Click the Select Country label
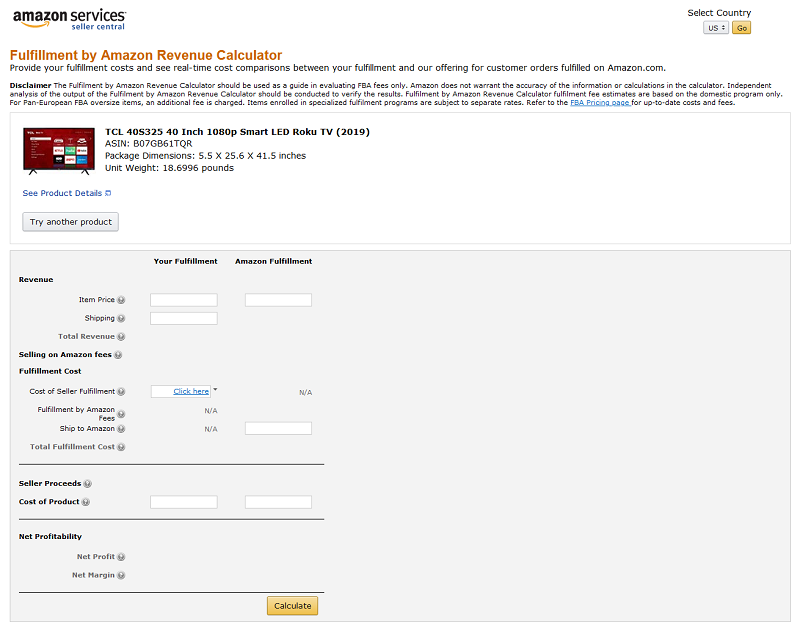800x622 pixels. [719, 13]
